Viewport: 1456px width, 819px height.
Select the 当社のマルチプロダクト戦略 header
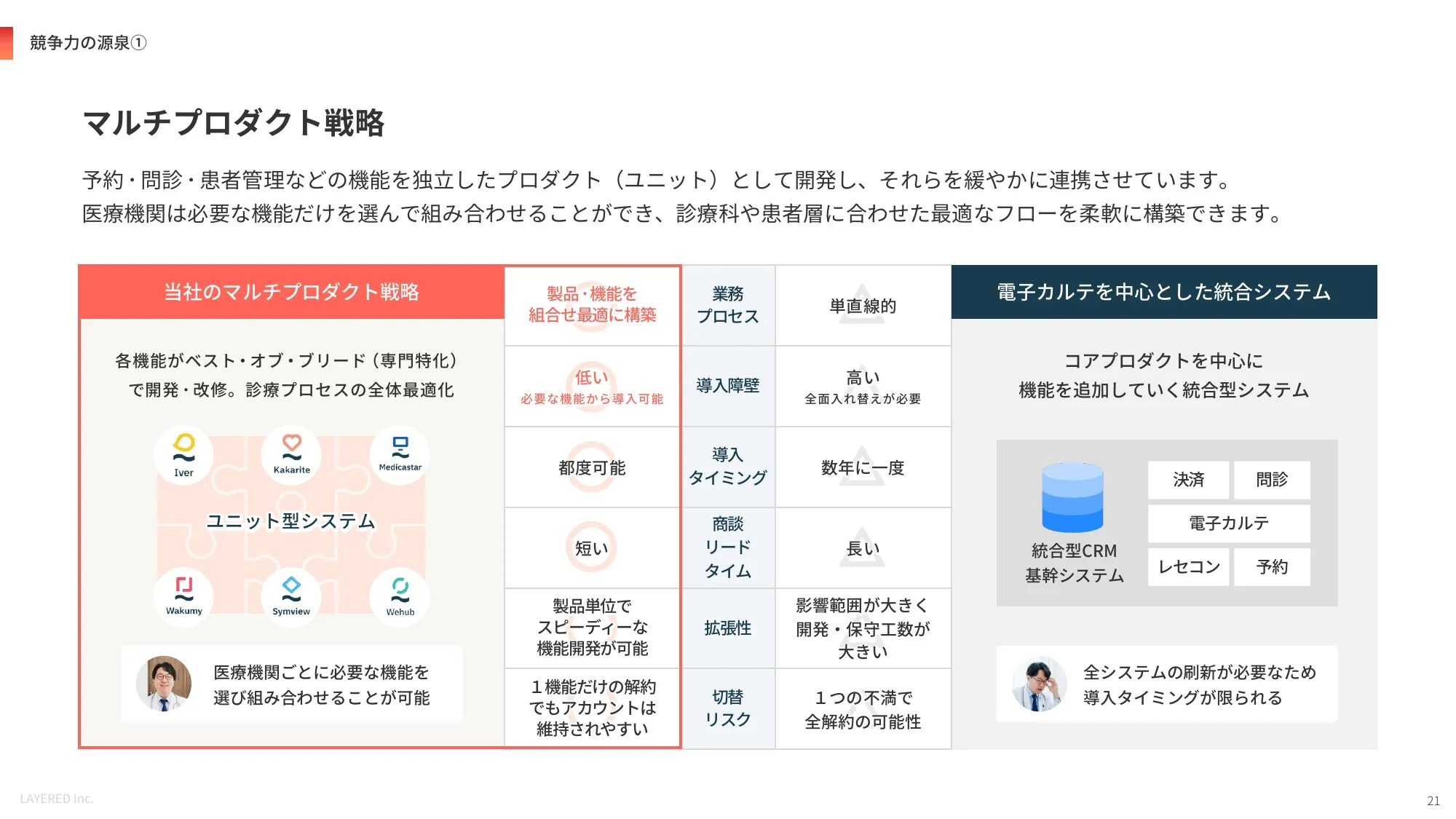291,292
